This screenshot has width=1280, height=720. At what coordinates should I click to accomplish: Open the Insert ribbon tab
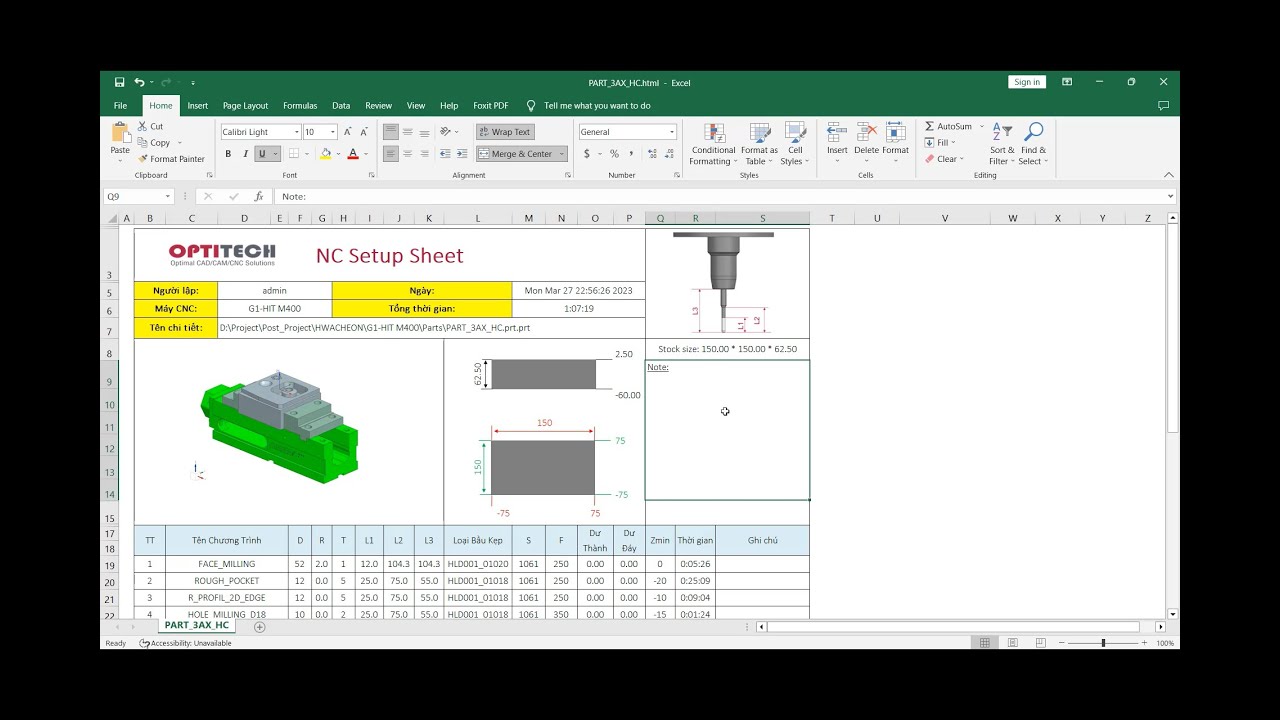[x=198, y=106]
